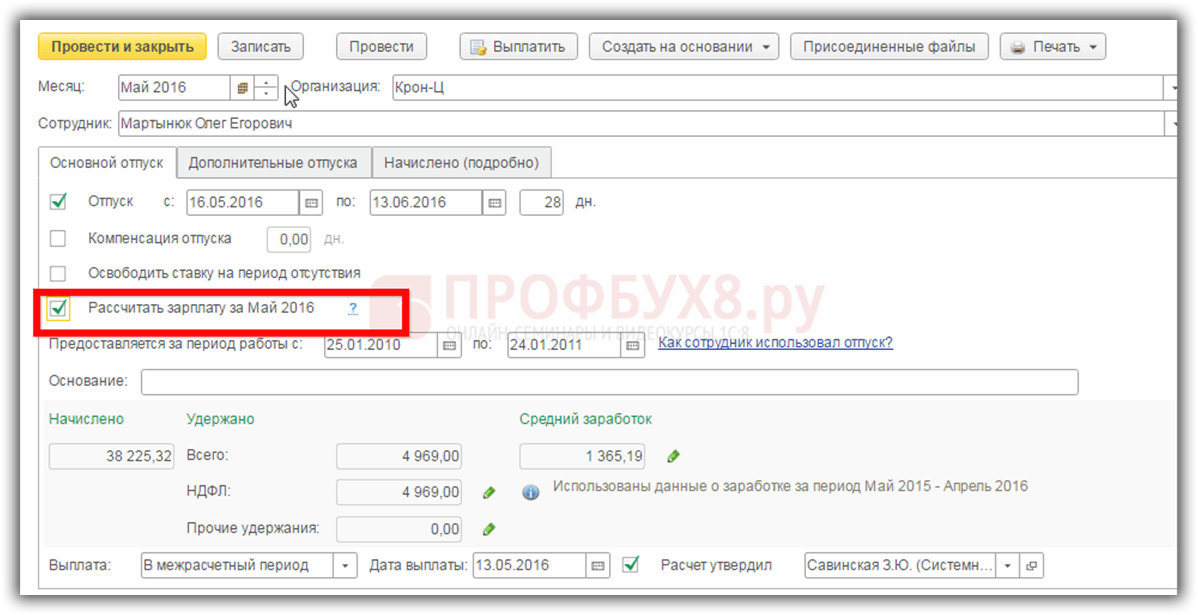Open calendar for work period end 24.01.2011
Viewport: 1198px width, 615px height.
(x=633, y=345)
